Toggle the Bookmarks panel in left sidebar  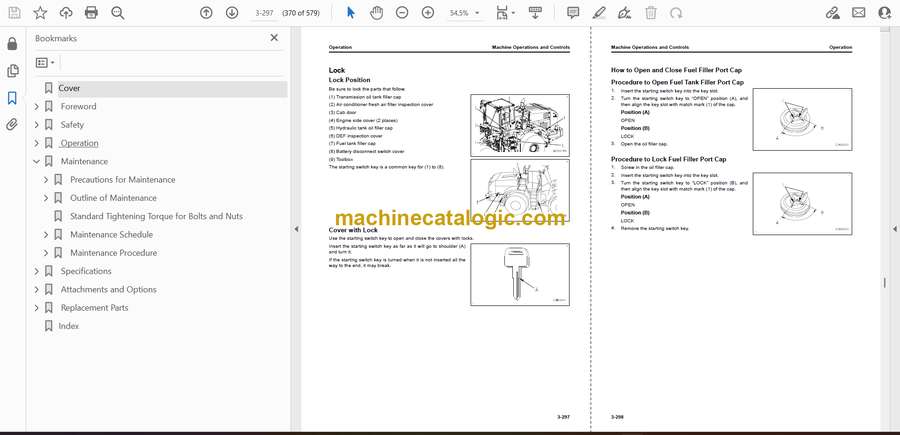point(12,98)
